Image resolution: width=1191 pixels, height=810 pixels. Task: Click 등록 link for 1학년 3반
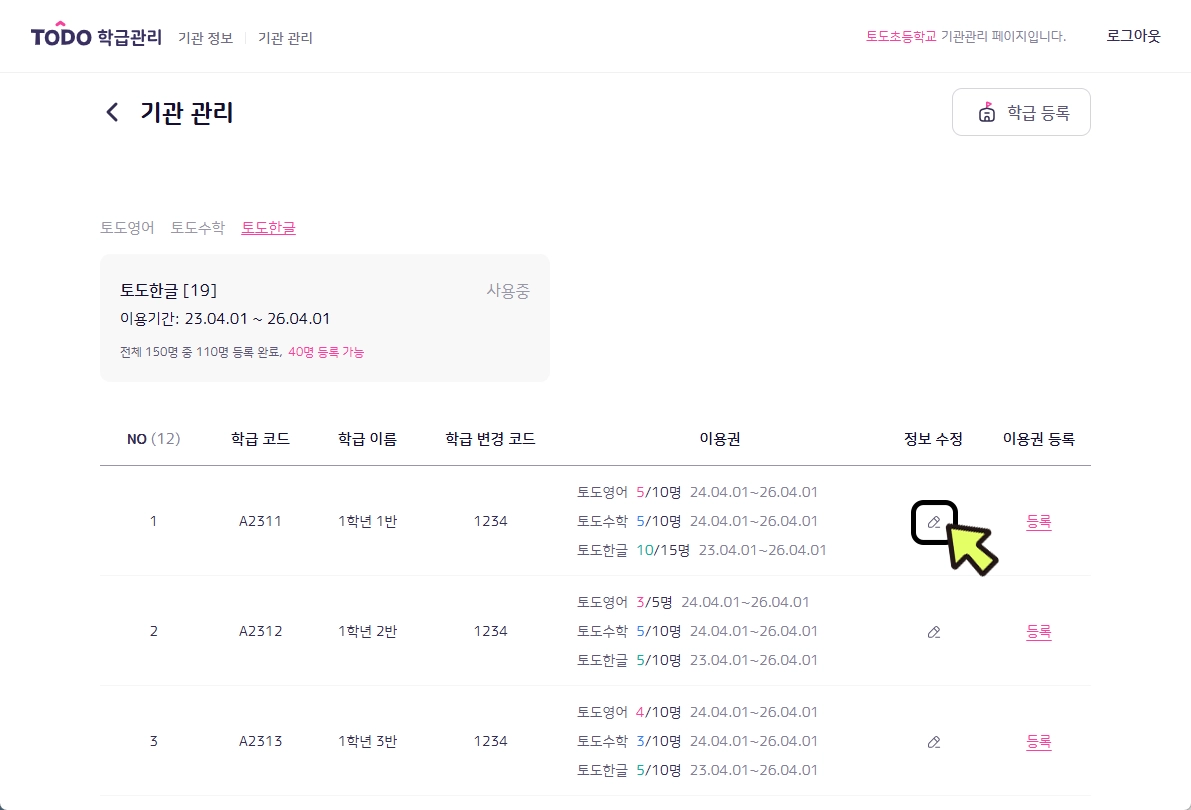[1038, 742]
